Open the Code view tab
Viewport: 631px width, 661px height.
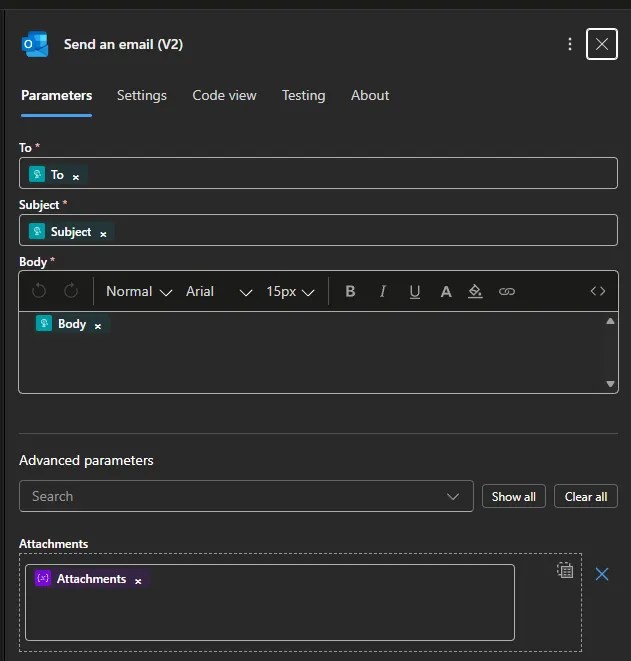[224, 95]
